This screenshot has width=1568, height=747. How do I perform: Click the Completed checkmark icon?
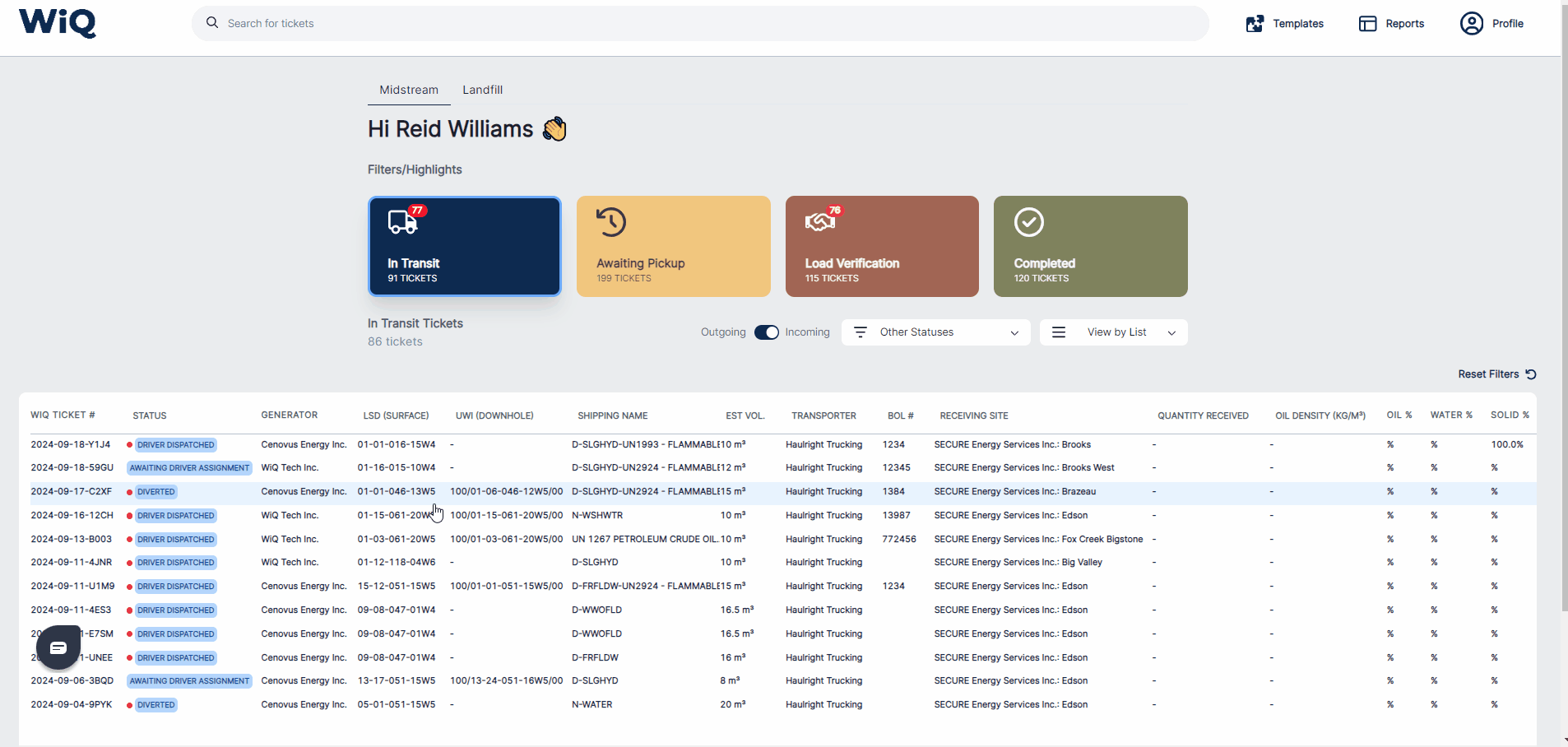pyautogui.click(x=1029, y=222)
